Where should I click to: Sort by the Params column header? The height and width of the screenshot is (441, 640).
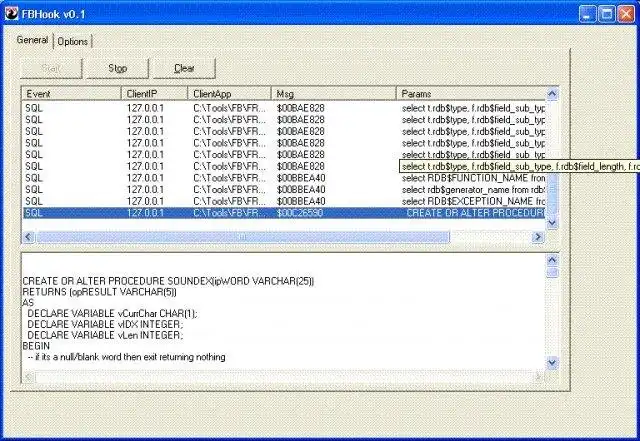471,94
